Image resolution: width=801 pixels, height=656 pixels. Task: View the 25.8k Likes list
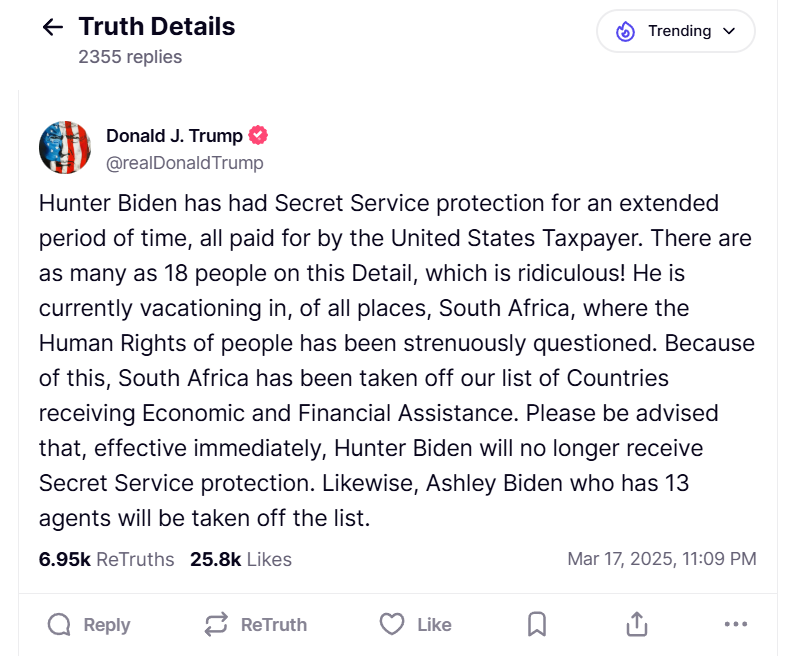click(x=240, y=559)
